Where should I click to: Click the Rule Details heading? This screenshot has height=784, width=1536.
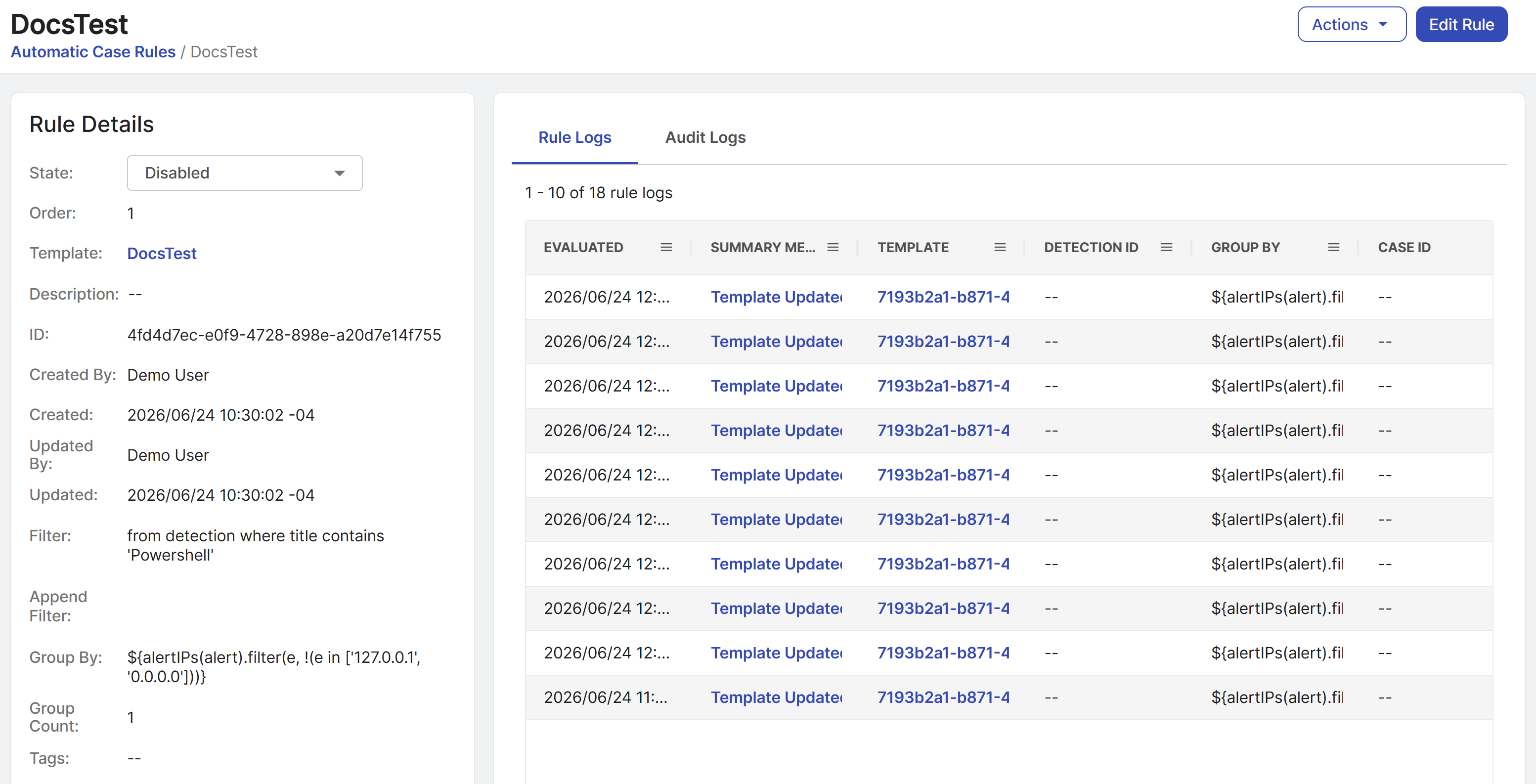pyautogui.click(x=91, y=124)
